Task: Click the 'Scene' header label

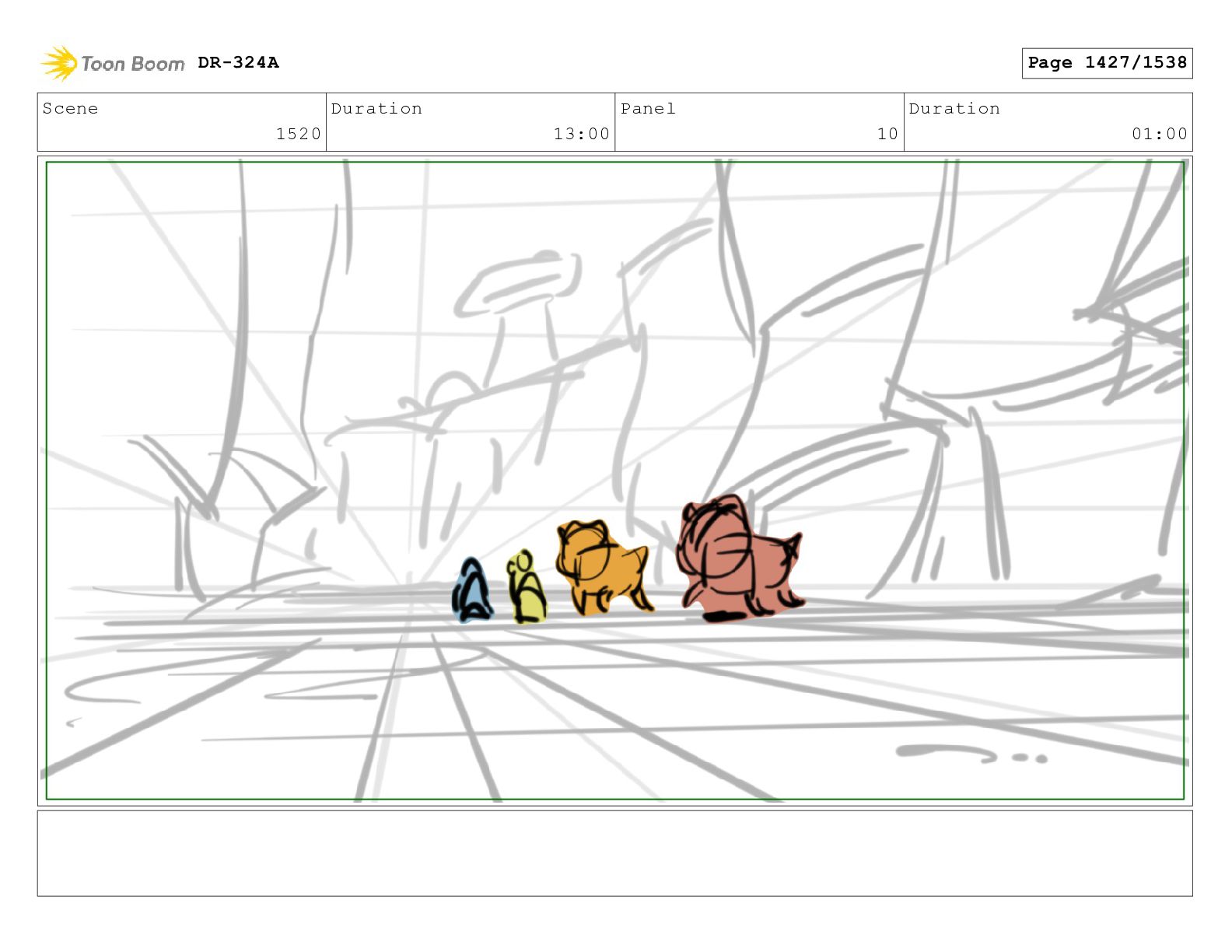Action: pos(71,108)
